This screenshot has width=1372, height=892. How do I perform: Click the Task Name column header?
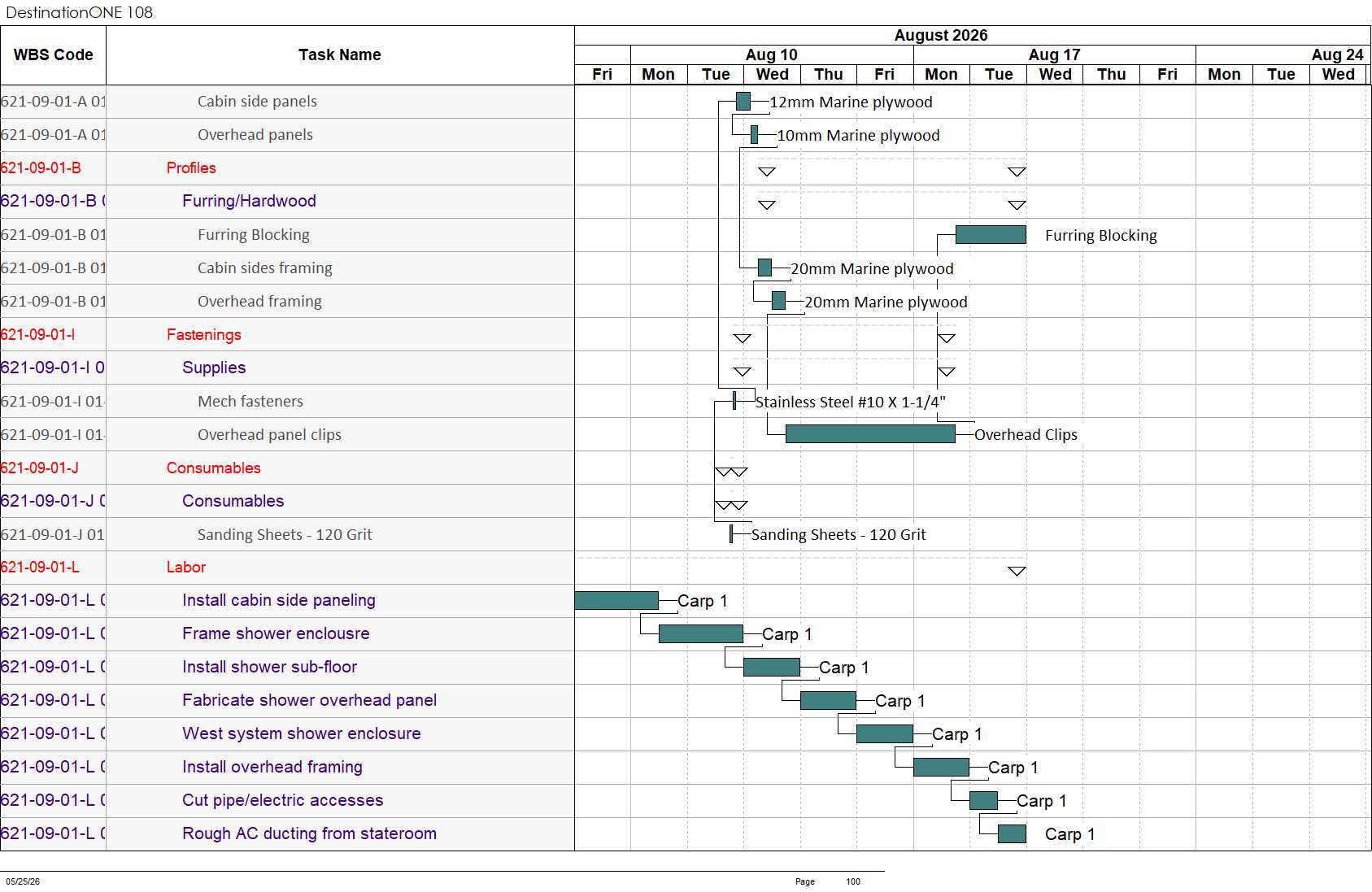pos(340,55)
